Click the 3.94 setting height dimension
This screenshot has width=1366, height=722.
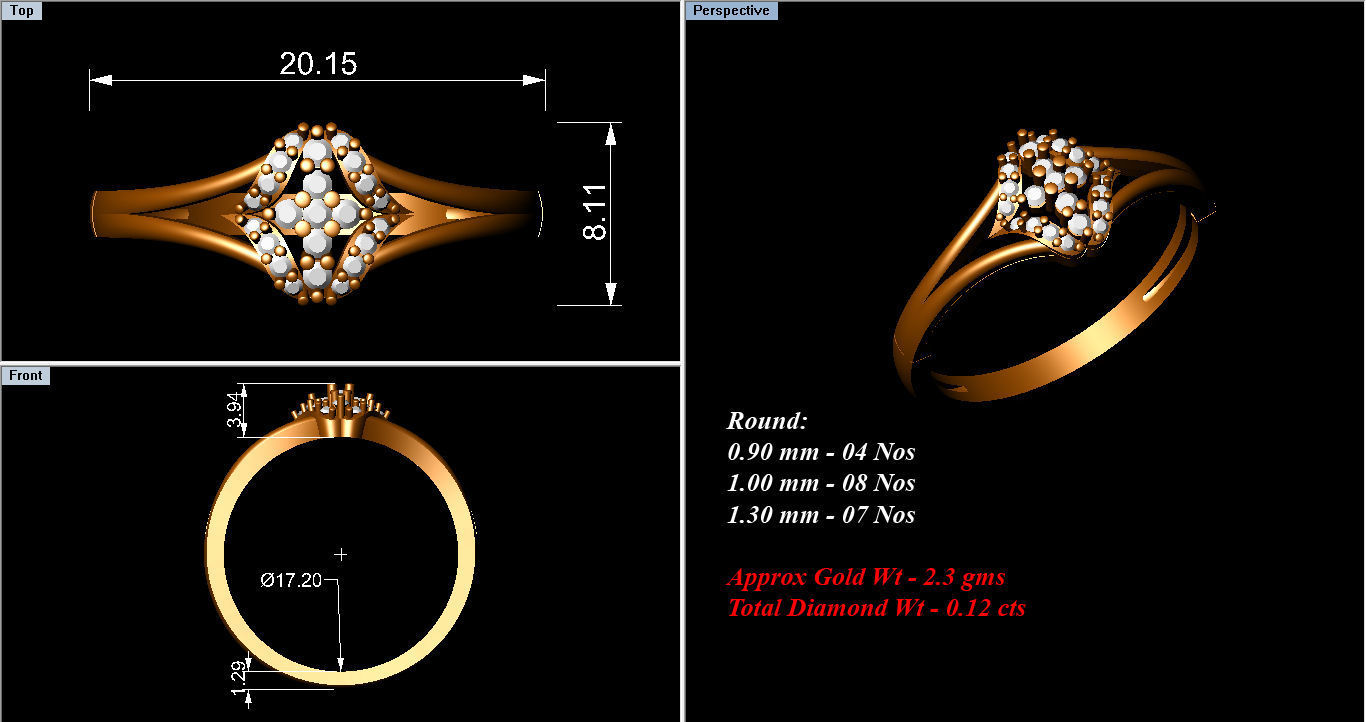point(236,410)
